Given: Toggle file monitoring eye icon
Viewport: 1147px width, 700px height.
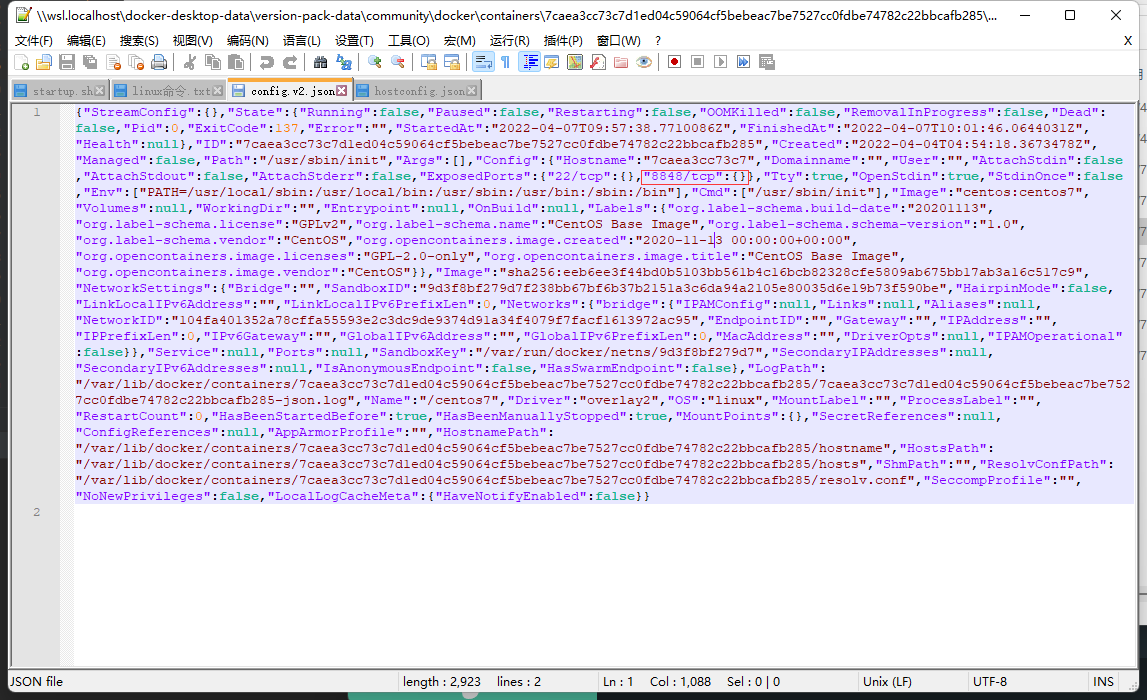Looking at the screenshot, I should pos(644,62).
